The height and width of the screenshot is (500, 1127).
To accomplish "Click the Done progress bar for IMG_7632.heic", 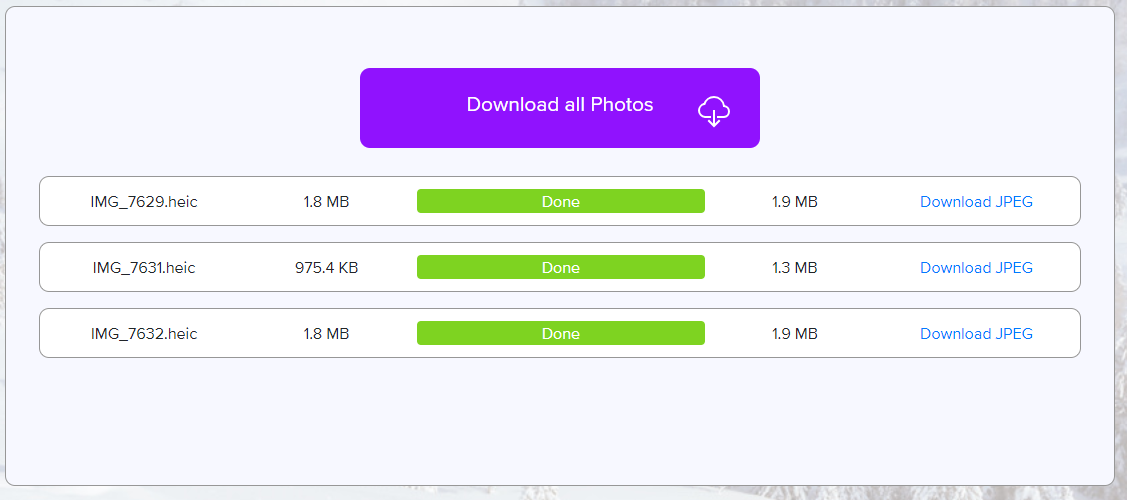I will pyautogui.click(x=560, y=334).
